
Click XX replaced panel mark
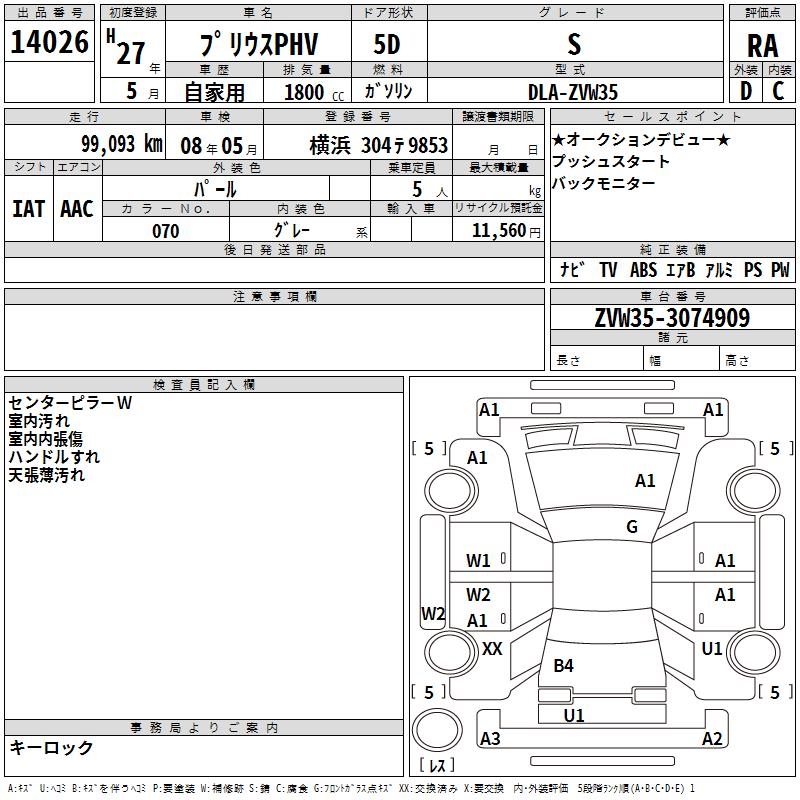click(492, 649)
